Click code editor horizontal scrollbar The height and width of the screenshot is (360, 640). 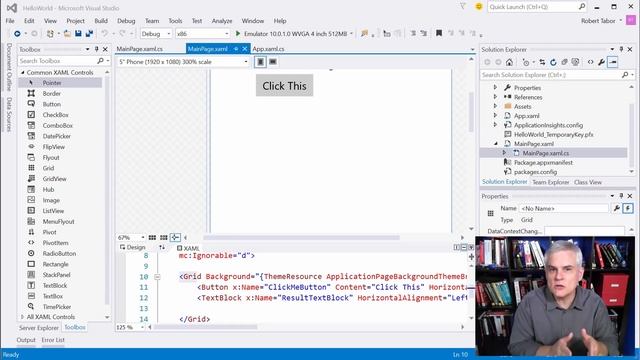[205, 327]
